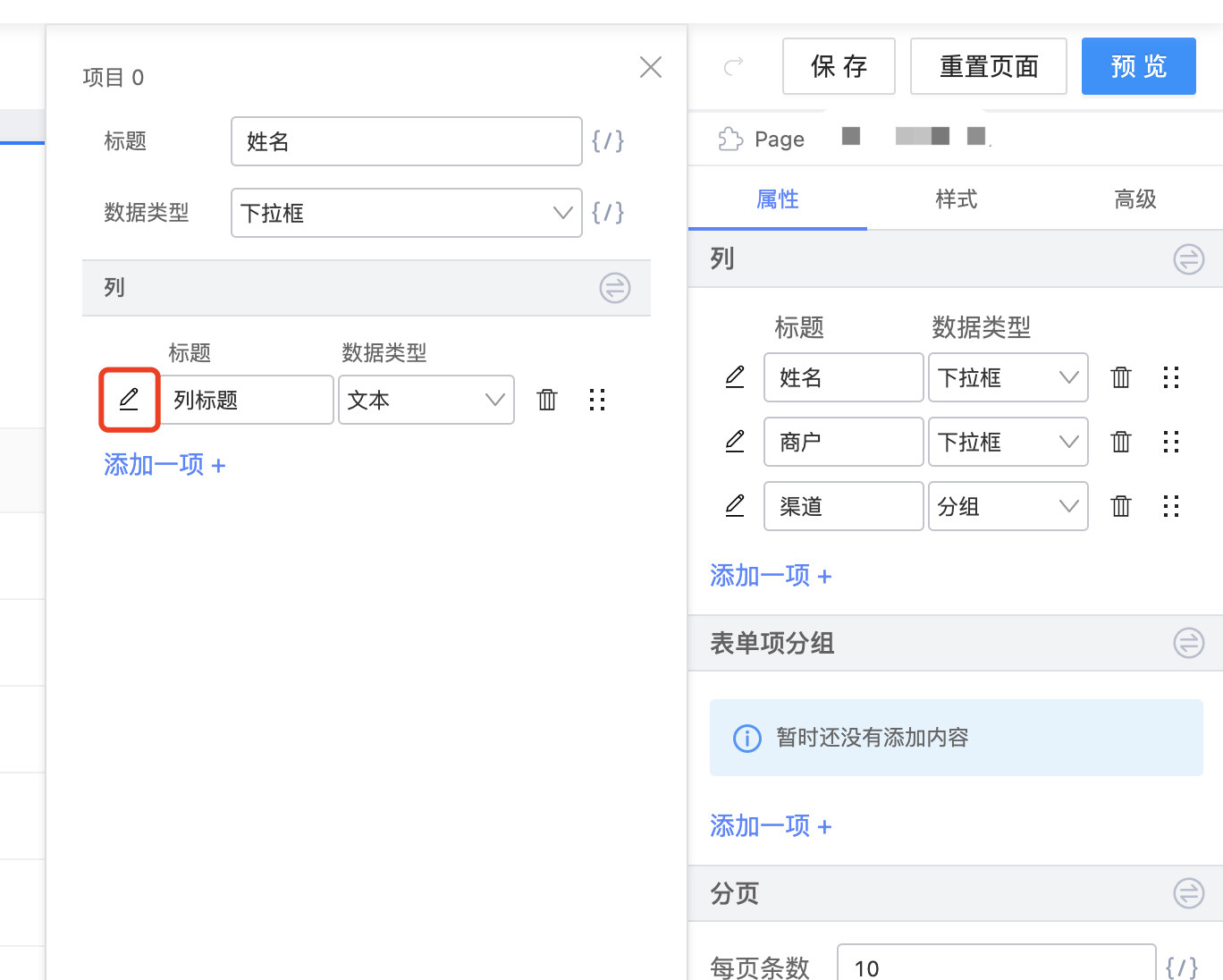Click 添加一项 + under 表单项分组
Screen dimensions: 1223x980
click(x=771, y=826)
